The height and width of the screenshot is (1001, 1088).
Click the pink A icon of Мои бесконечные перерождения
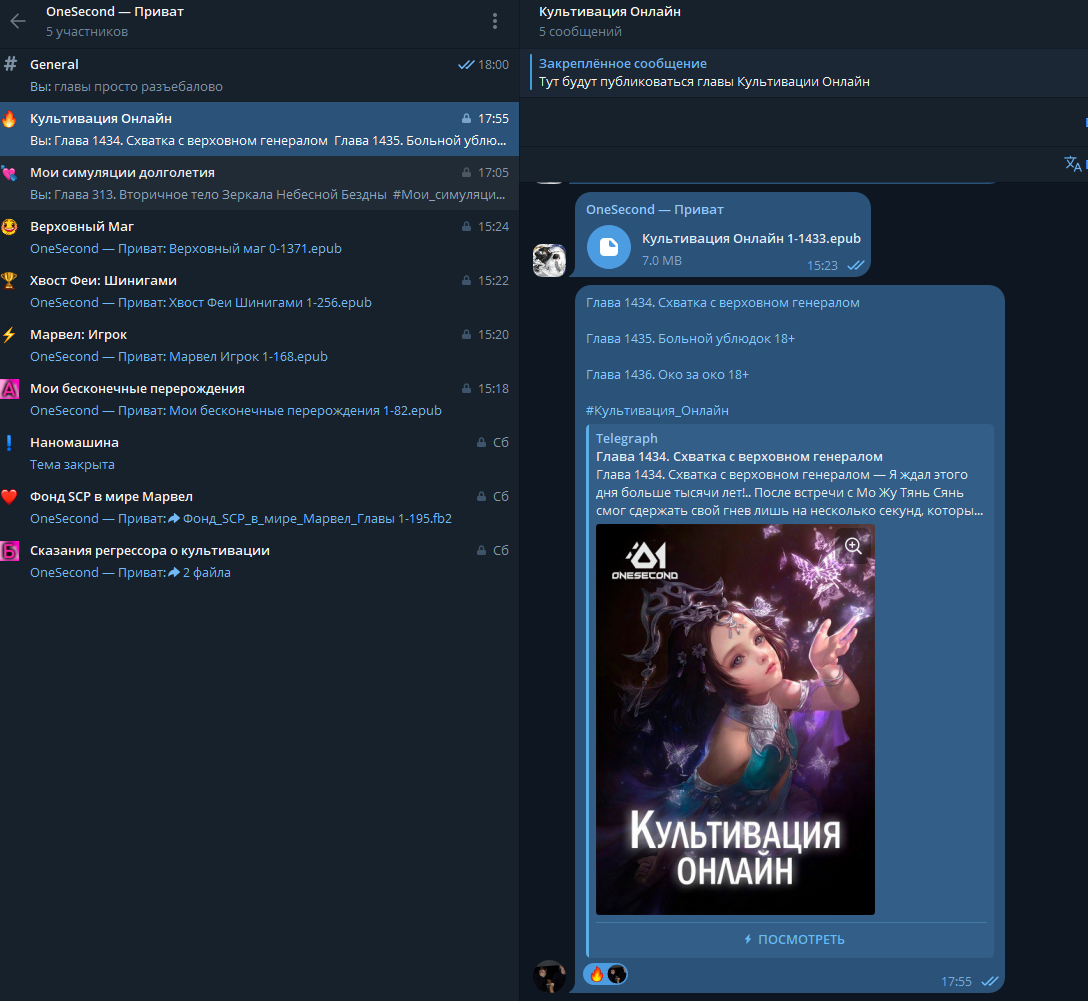coord(9,388)
